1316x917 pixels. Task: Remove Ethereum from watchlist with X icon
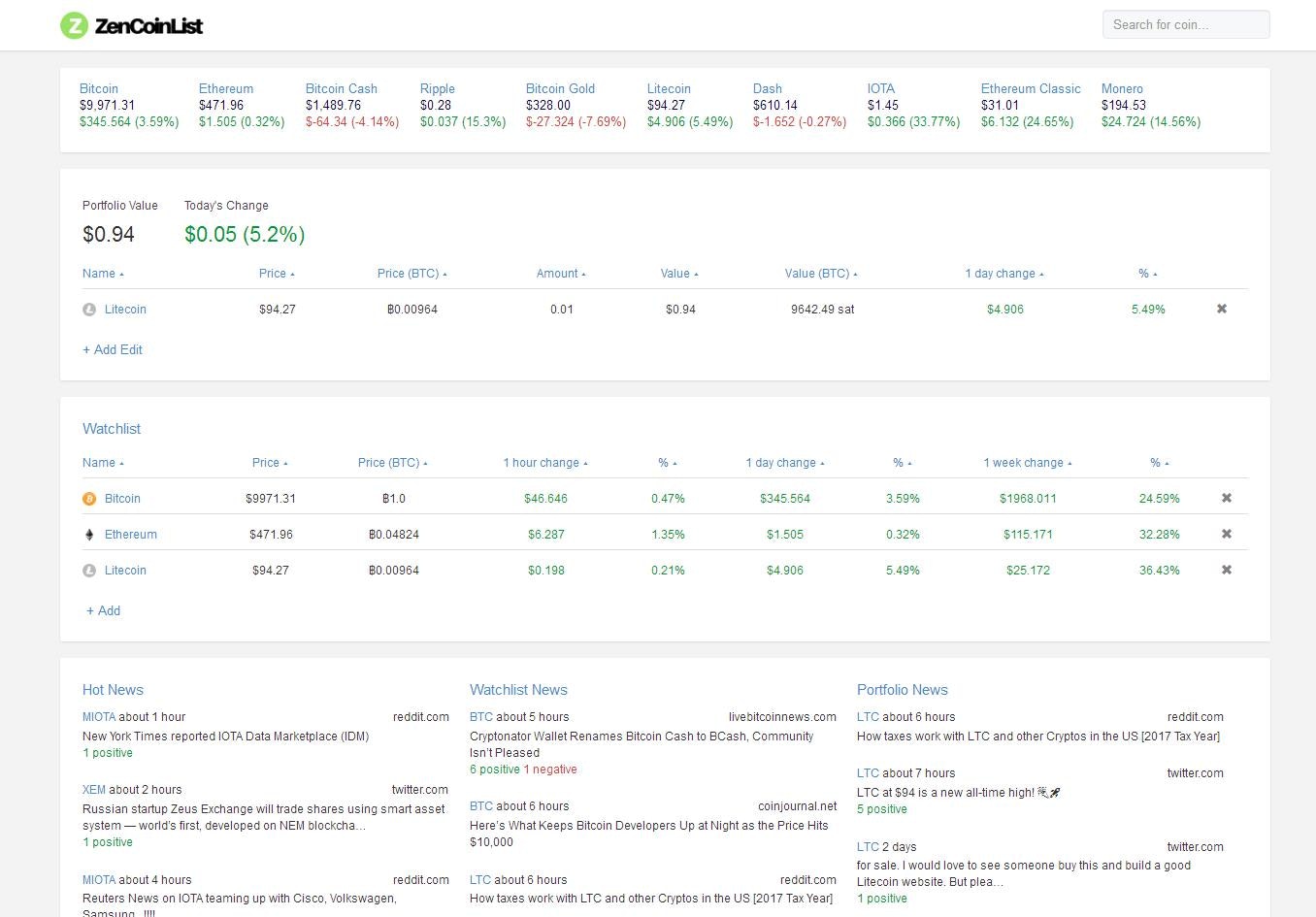(1227, 534)
